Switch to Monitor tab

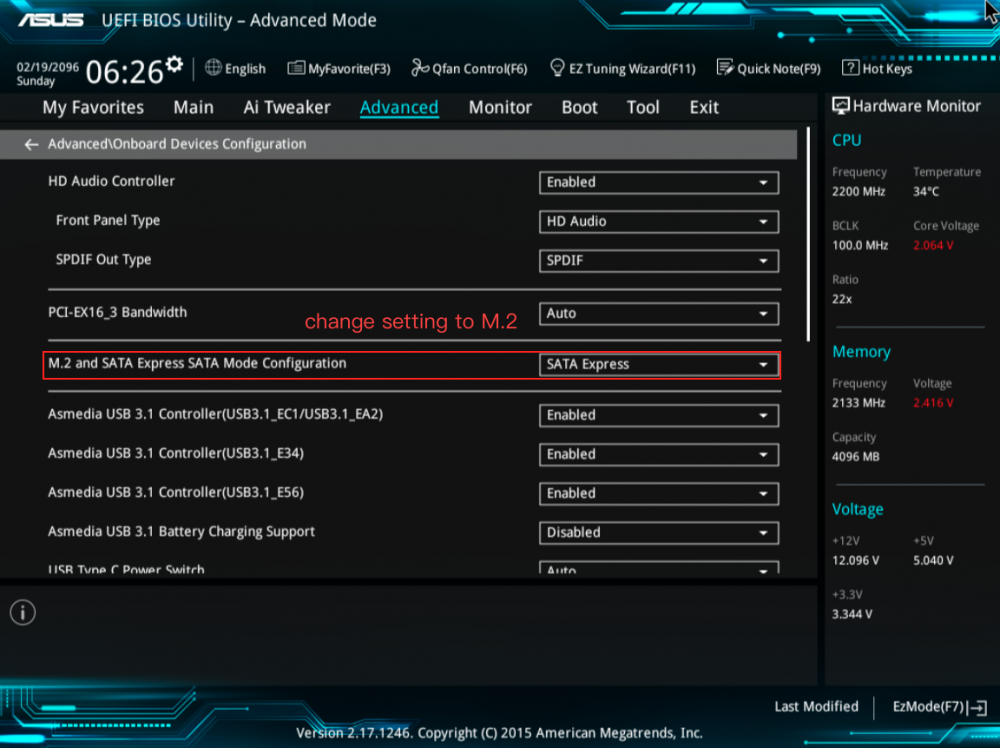(500, 107)
